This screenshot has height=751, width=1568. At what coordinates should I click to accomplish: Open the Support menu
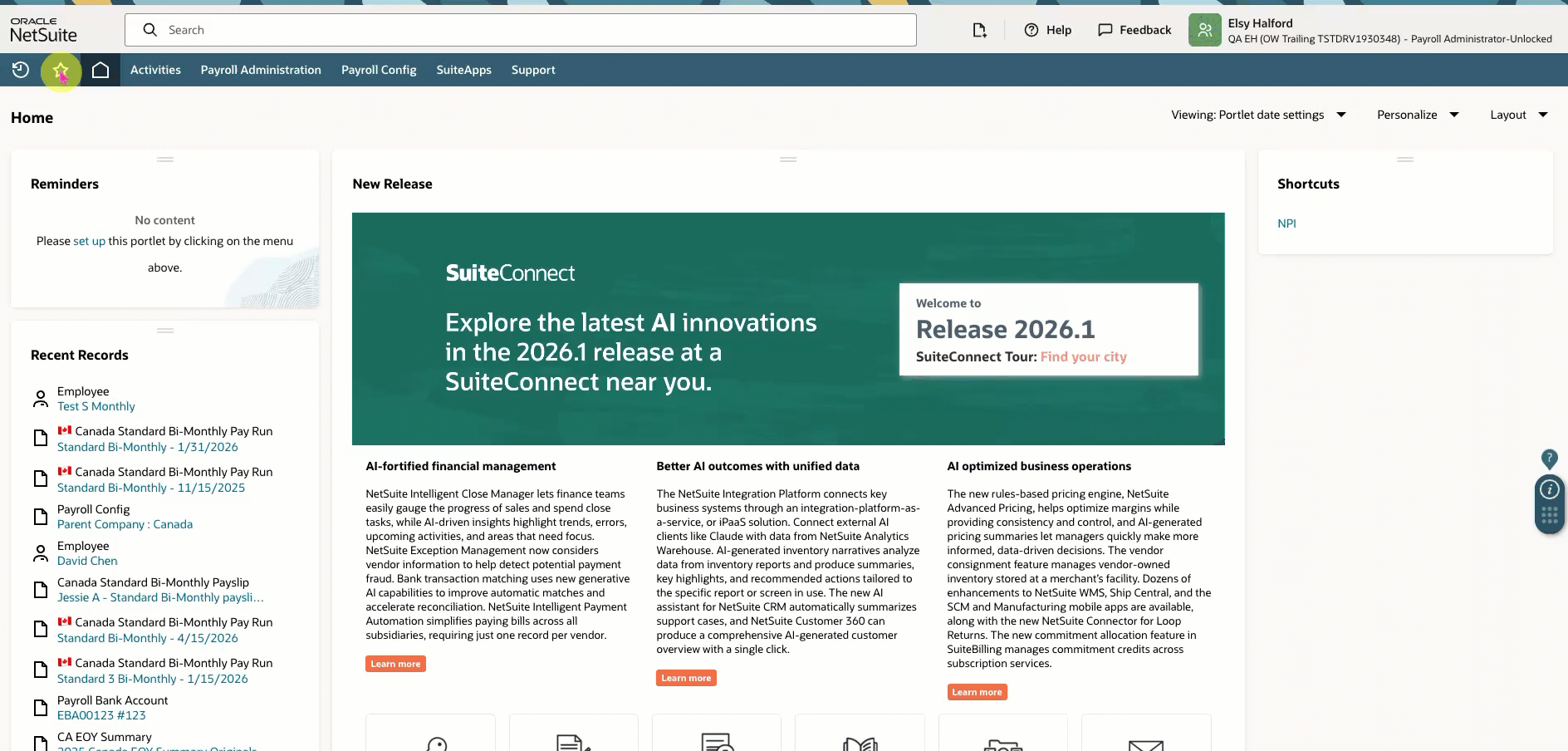click(533, 70)
